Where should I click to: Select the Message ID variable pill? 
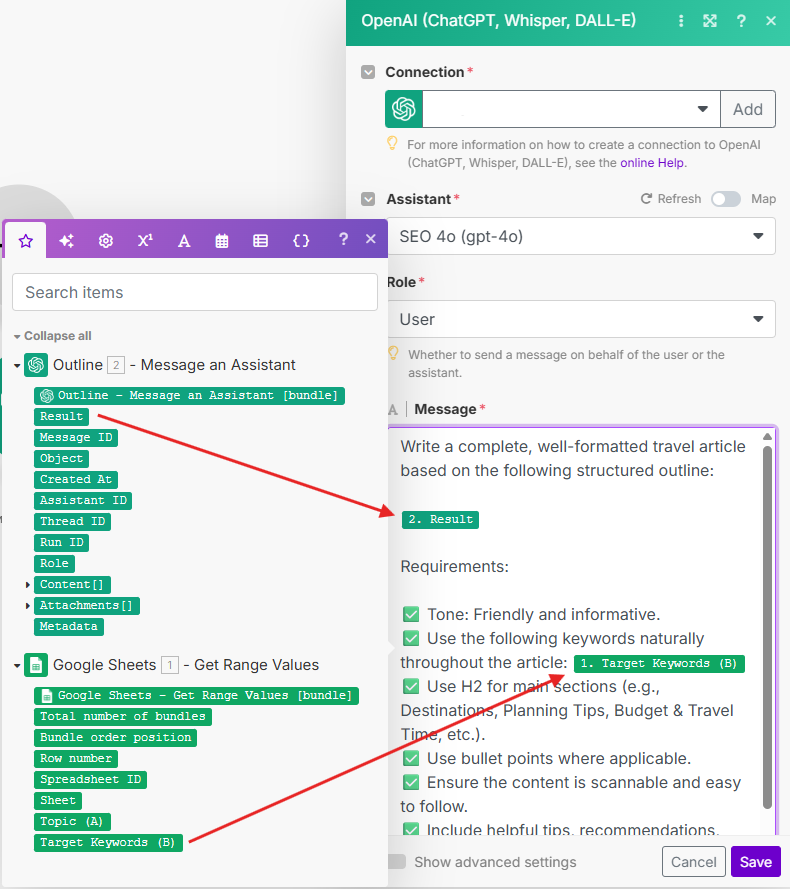coord(76,437)
